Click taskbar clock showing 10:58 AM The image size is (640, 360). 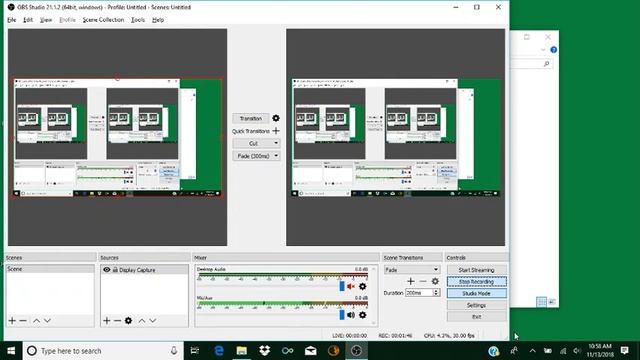(x=600, y=351)
